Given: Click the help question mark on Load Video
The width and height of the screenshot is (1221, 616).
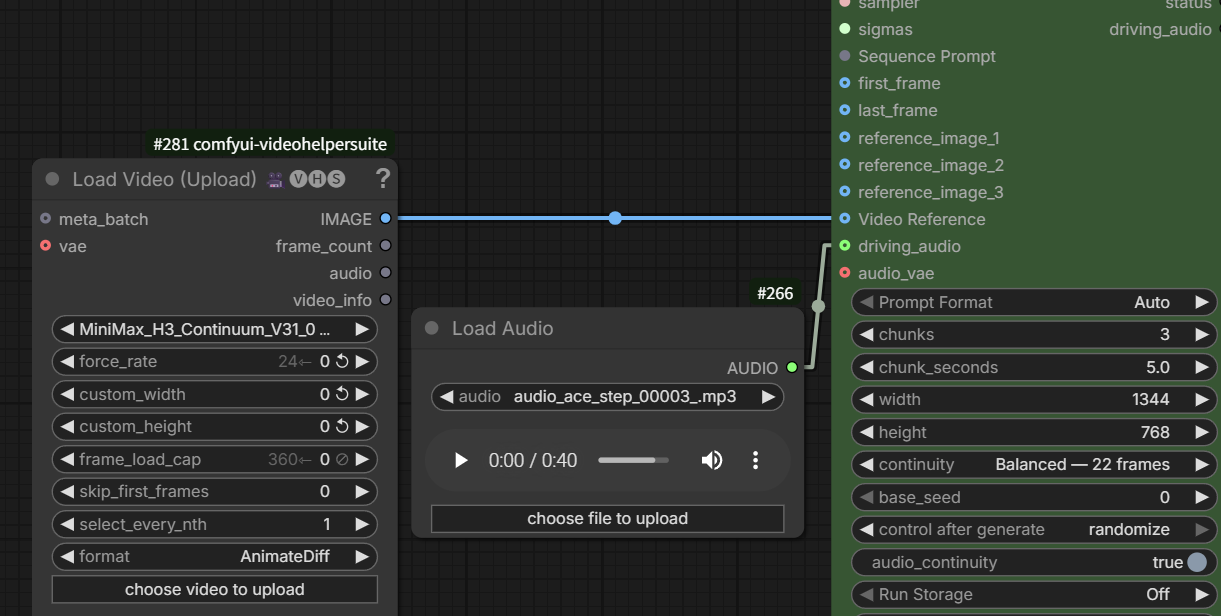Looking at the screenshot, I should click(x=382, y=179).
